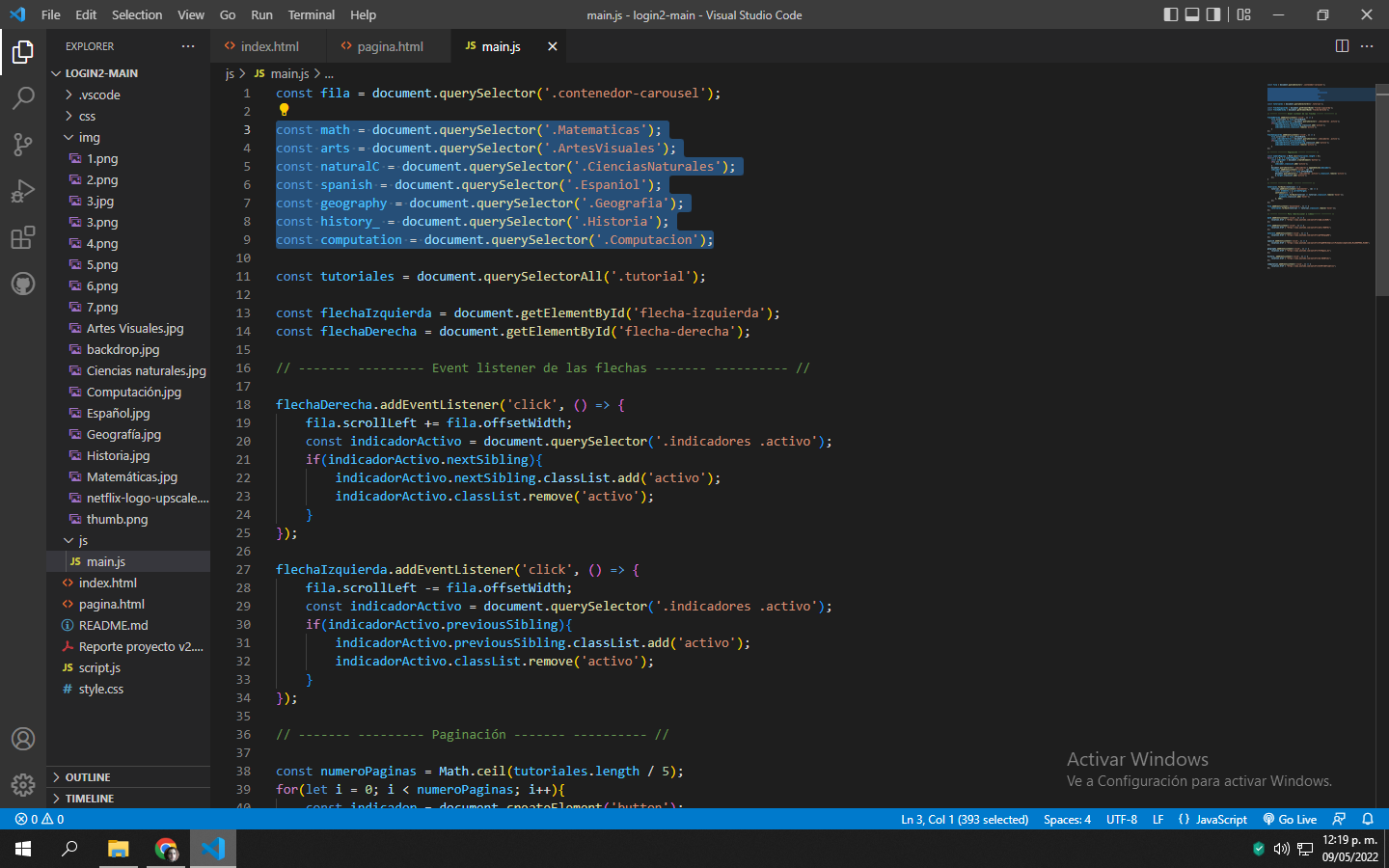Toggle the secondary side bar
Viewport: 1389px width, 868px height.
[1213, 14]
